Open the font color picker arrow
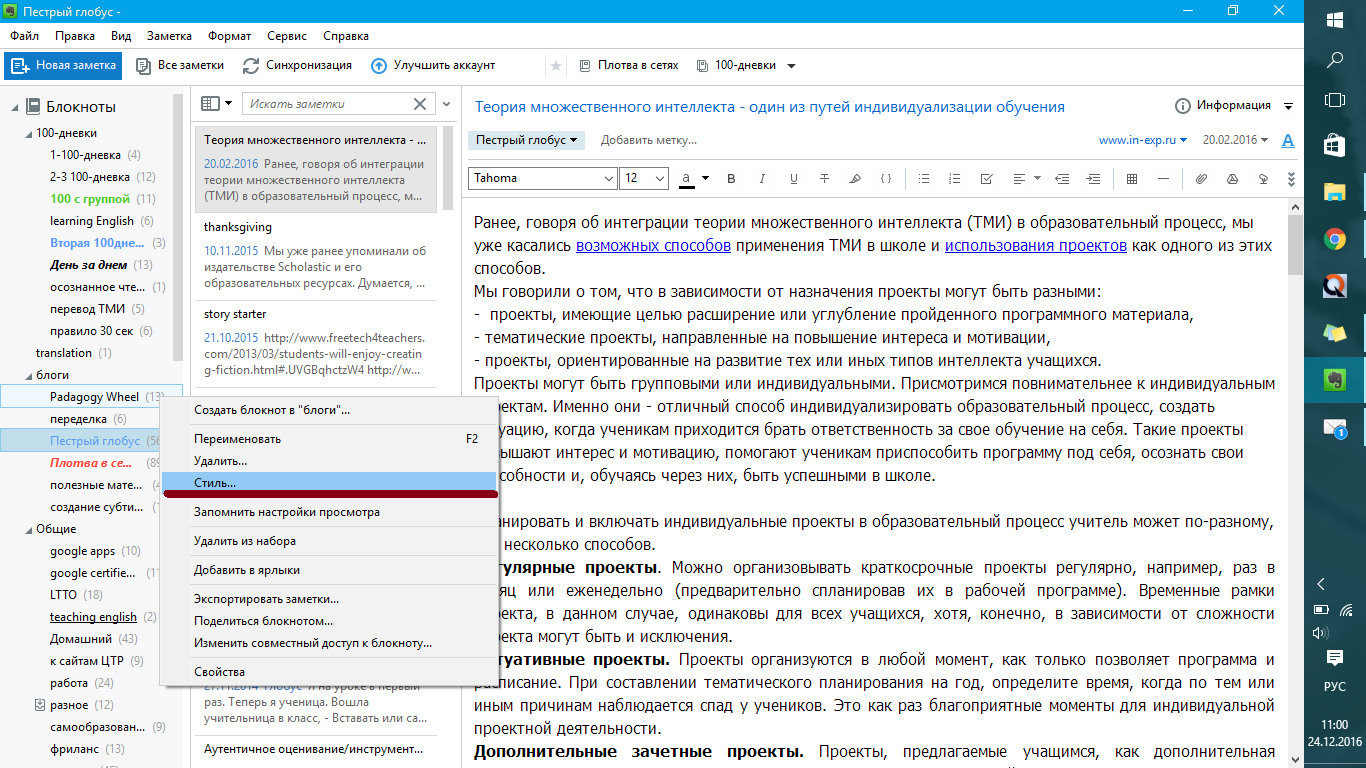The width and height of the screenshot is (1366, 768). [705, 179]
